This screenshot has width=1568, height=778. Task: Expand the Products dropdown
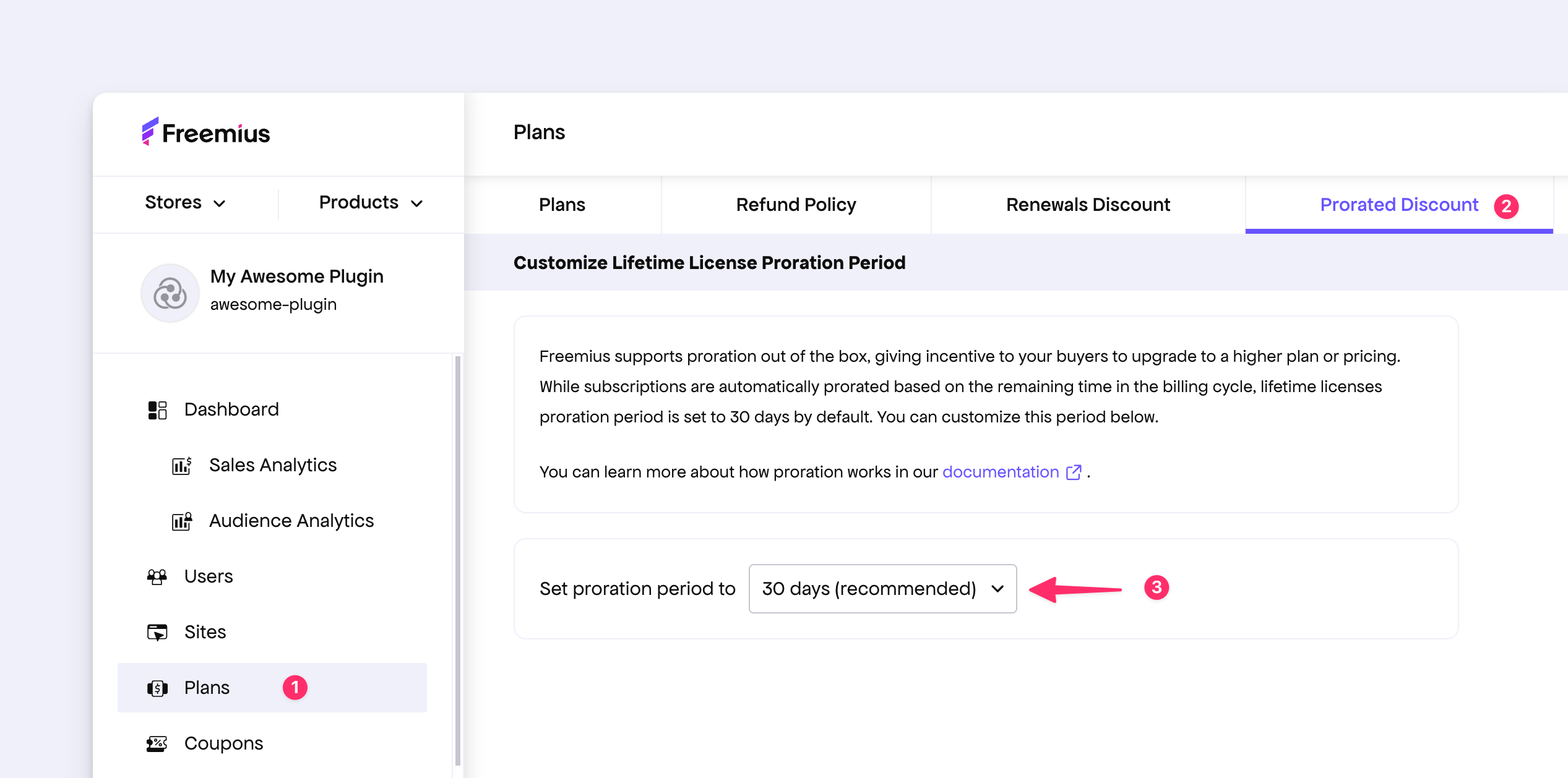tap(370, 203)
